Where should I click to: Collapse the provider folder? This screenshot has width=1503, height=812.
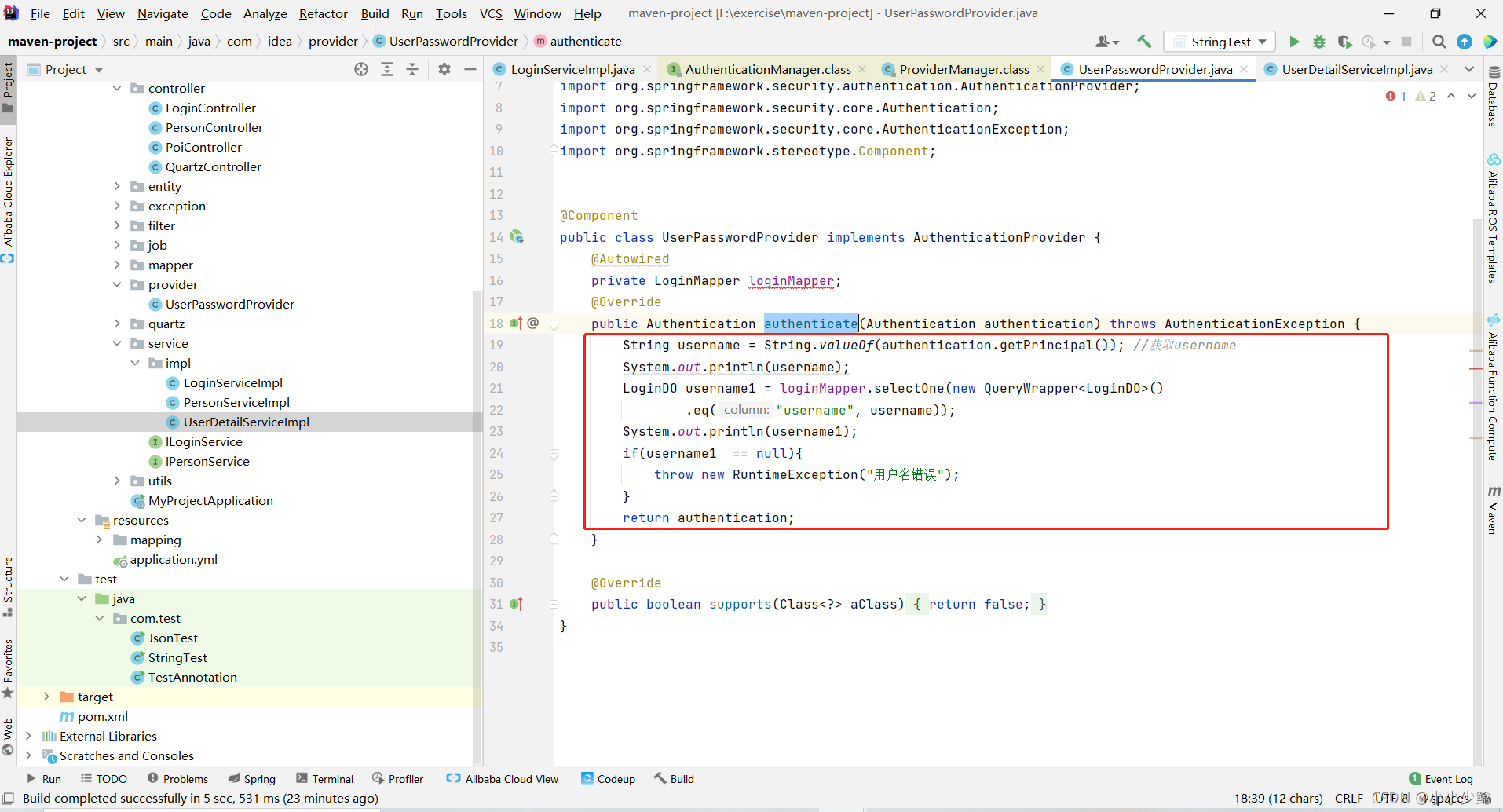[117, 284]
